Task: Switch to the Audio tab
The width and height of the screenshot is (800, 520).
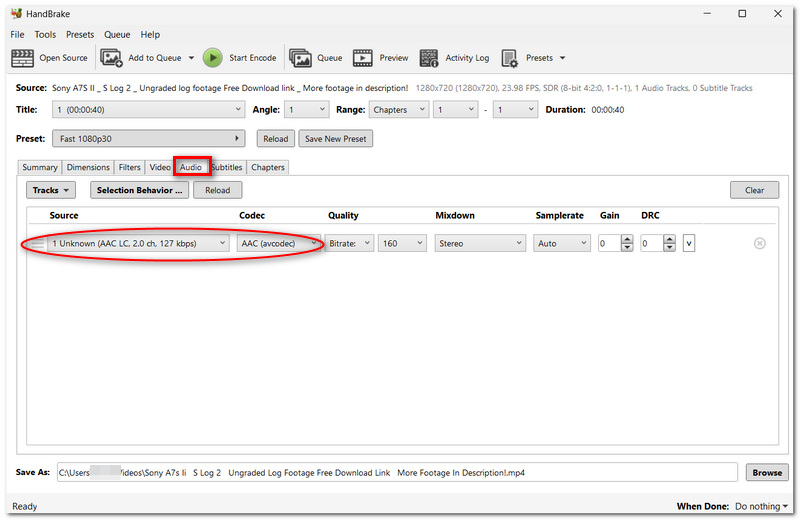Action: 191,167
